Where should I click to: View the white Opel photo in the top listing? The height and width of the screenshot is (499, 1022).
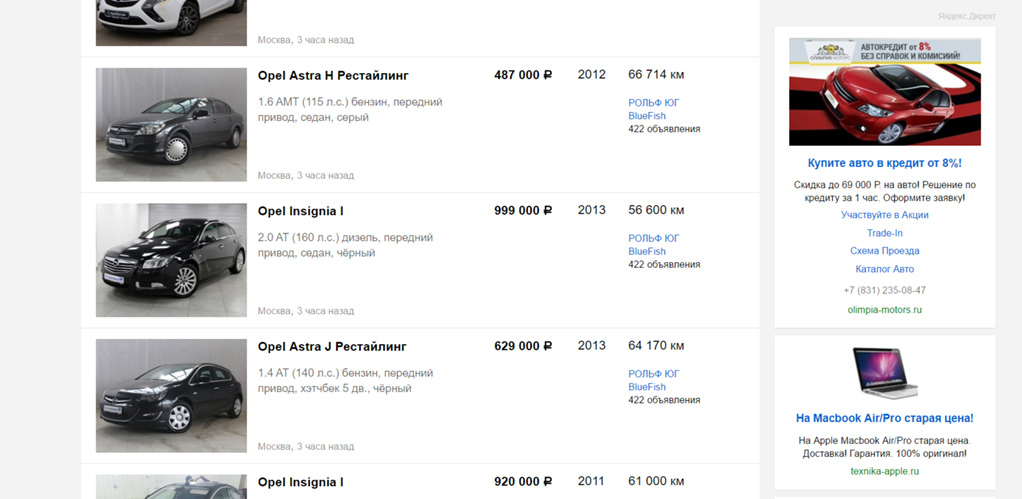point(171,23)
